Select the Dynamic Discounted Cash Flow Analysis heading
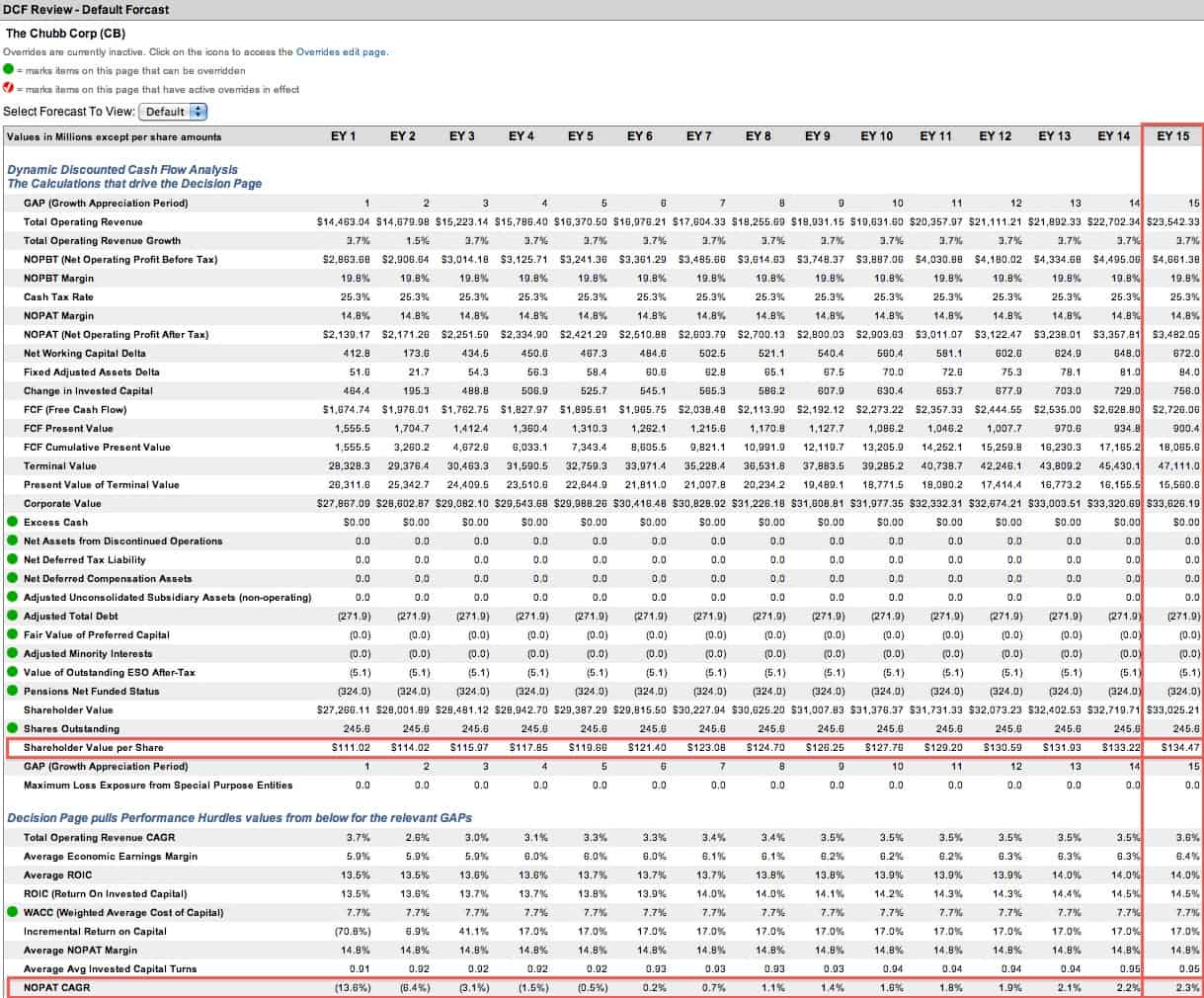The width and height of the screenshot is (1204, 998). [x=122, y=169]
